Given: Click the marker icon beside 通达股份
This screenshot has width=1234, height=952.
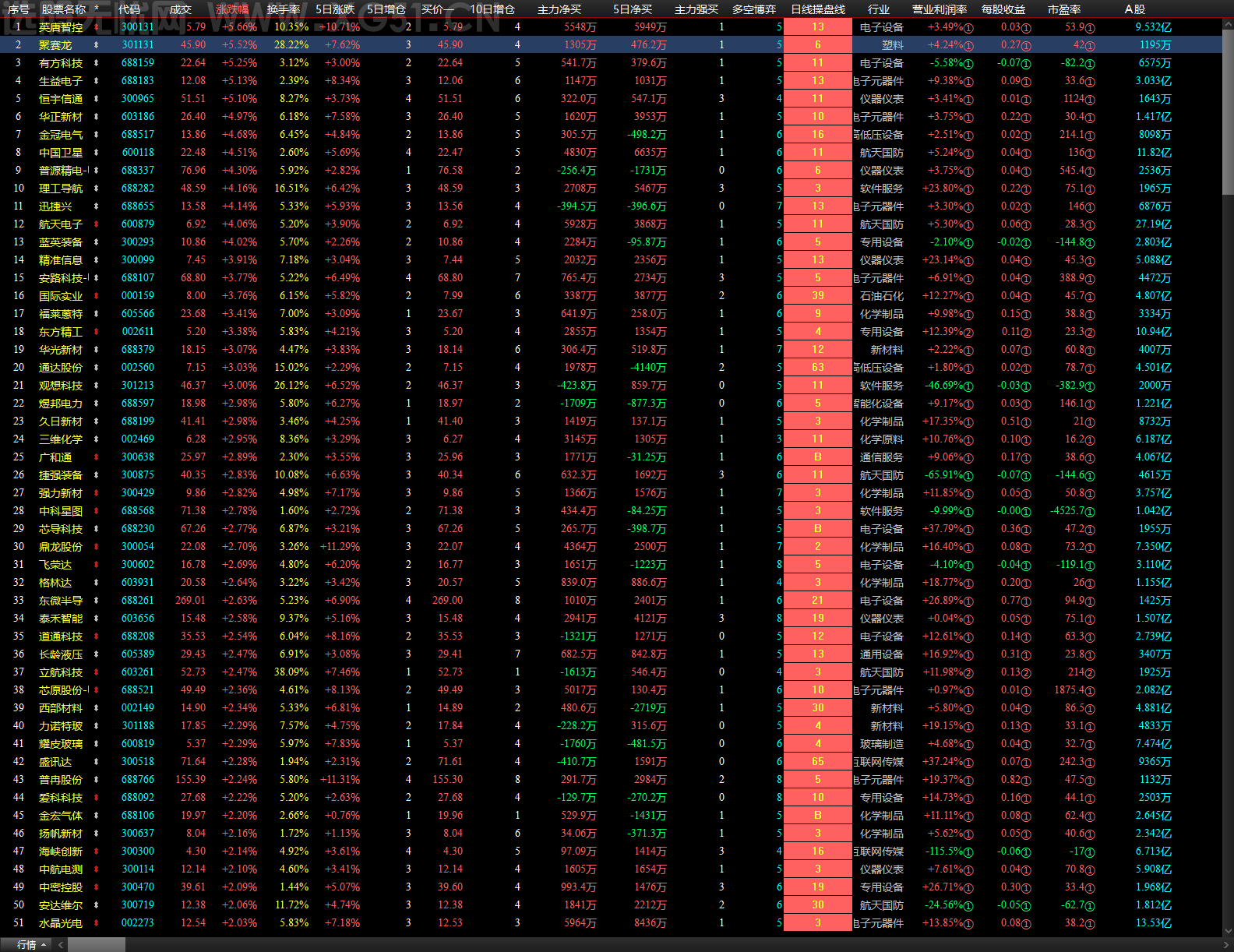Looking at the screenshot, I should click(96, 368).
